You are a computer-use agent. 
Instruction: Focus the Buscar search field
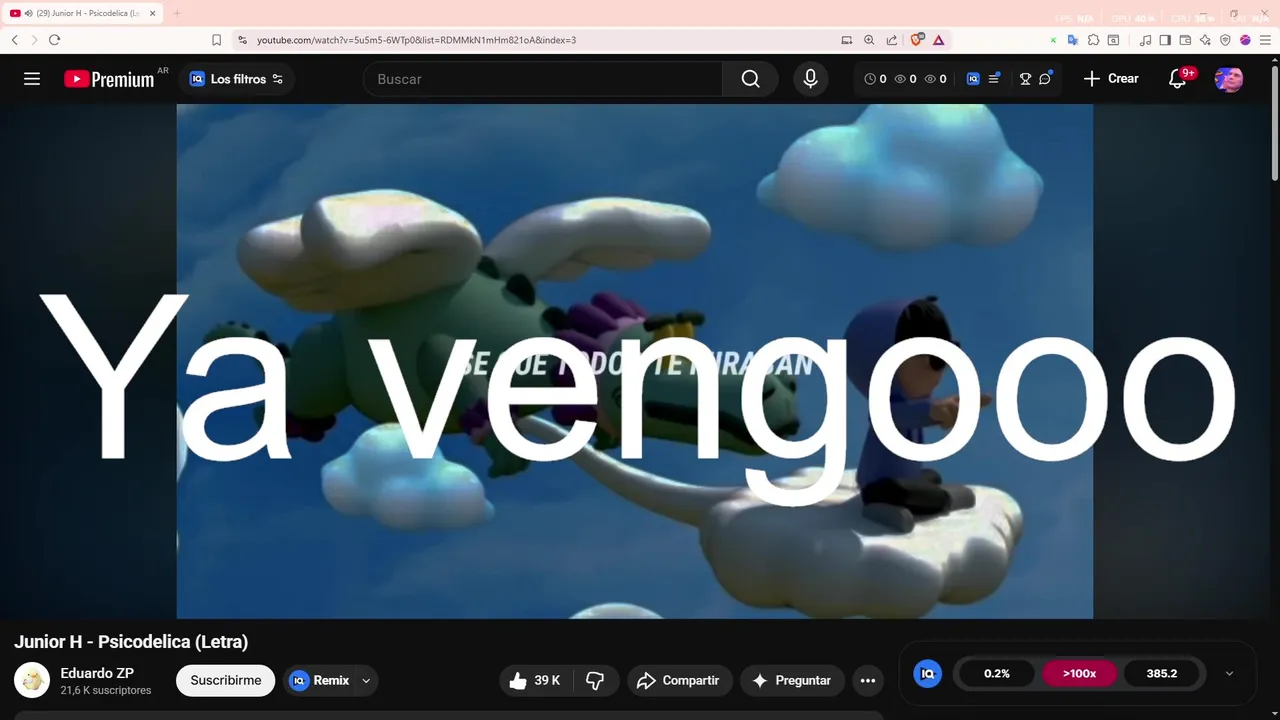542,79
